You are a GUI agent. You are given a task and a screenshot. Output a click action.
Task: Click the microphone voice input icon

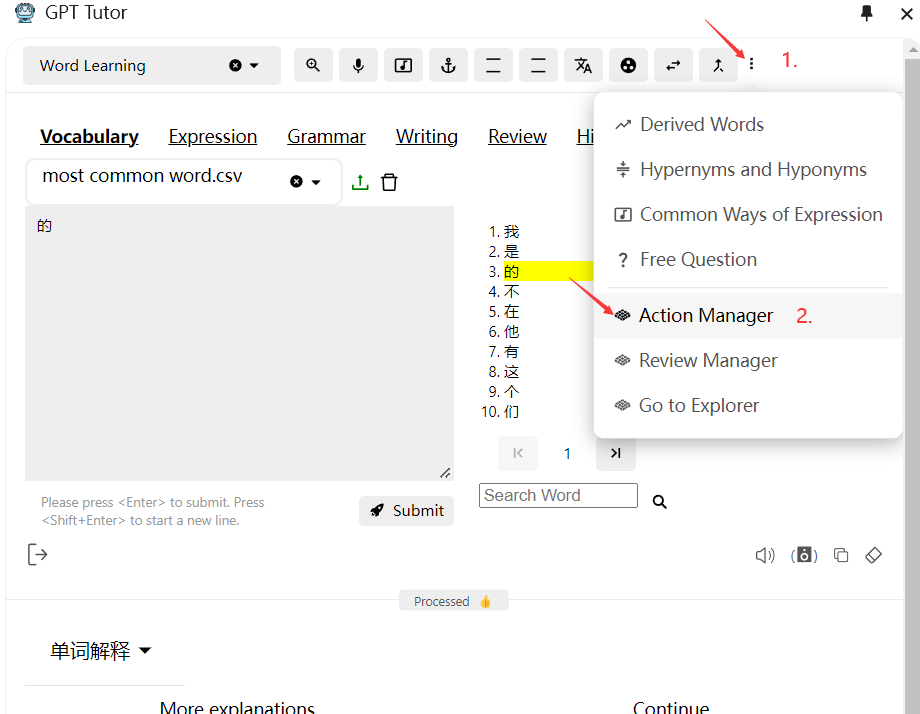[358, 66]
